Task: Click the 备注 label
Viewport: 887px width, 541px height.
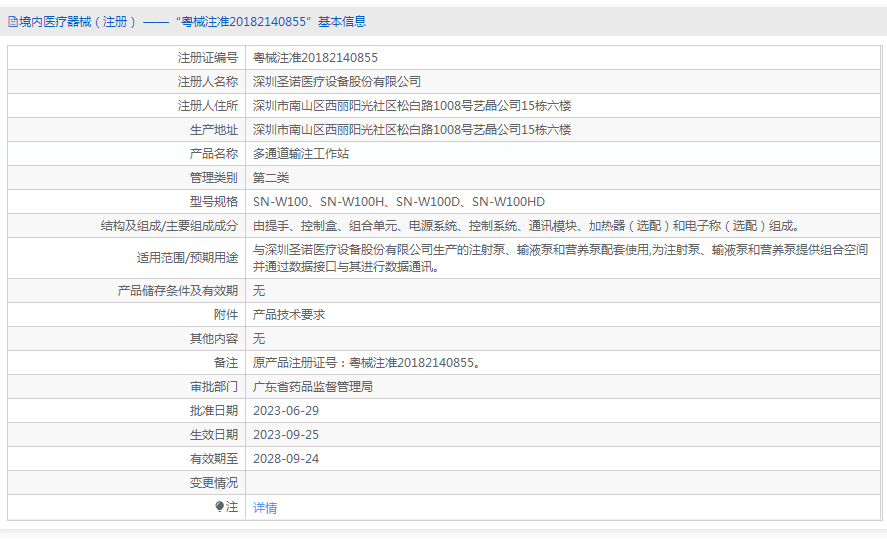Action: click(x=226, y=363)
